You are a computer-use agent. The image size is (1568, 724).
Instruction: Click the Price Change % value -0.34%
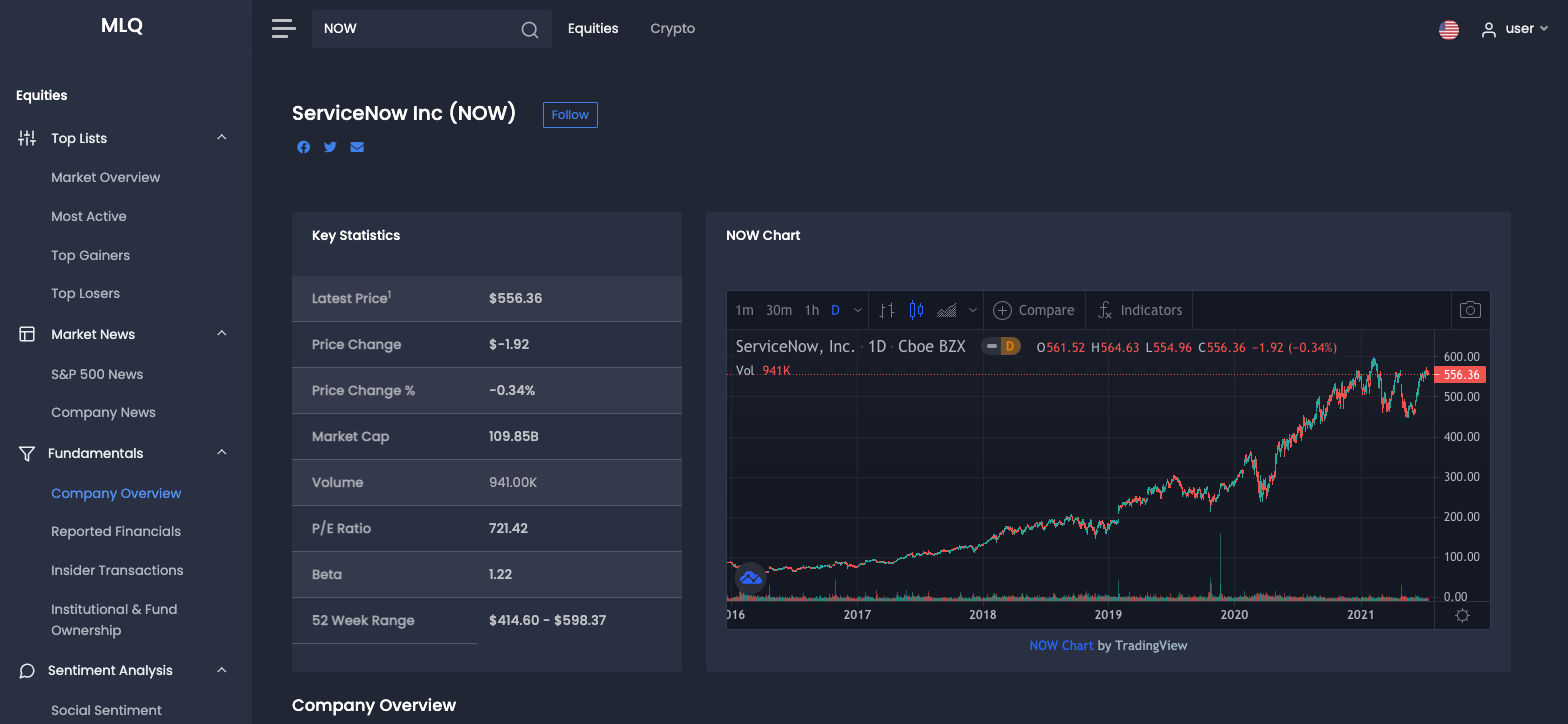(512, 390)
